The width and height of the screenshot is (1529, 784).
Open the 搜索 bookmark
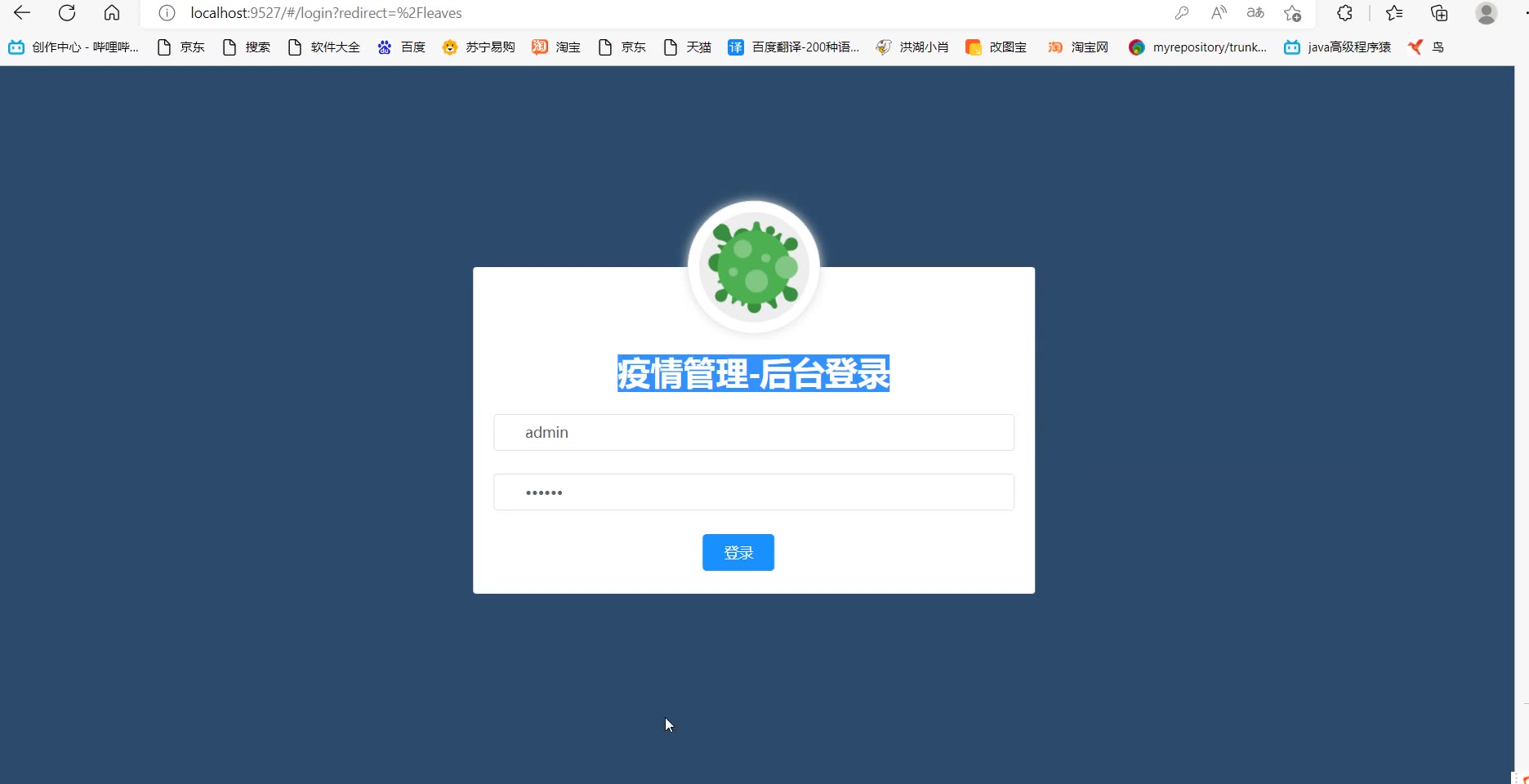point(247,47)
